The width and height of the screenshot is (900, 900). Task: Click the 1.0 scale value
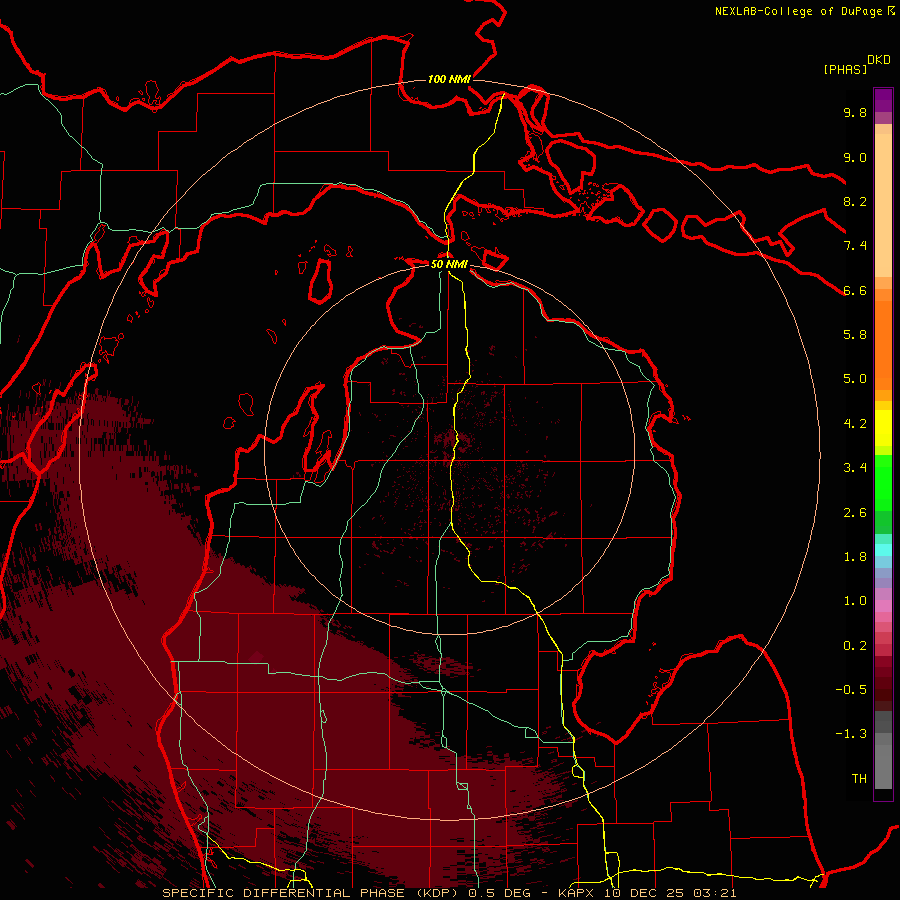[x=855, y=601]
